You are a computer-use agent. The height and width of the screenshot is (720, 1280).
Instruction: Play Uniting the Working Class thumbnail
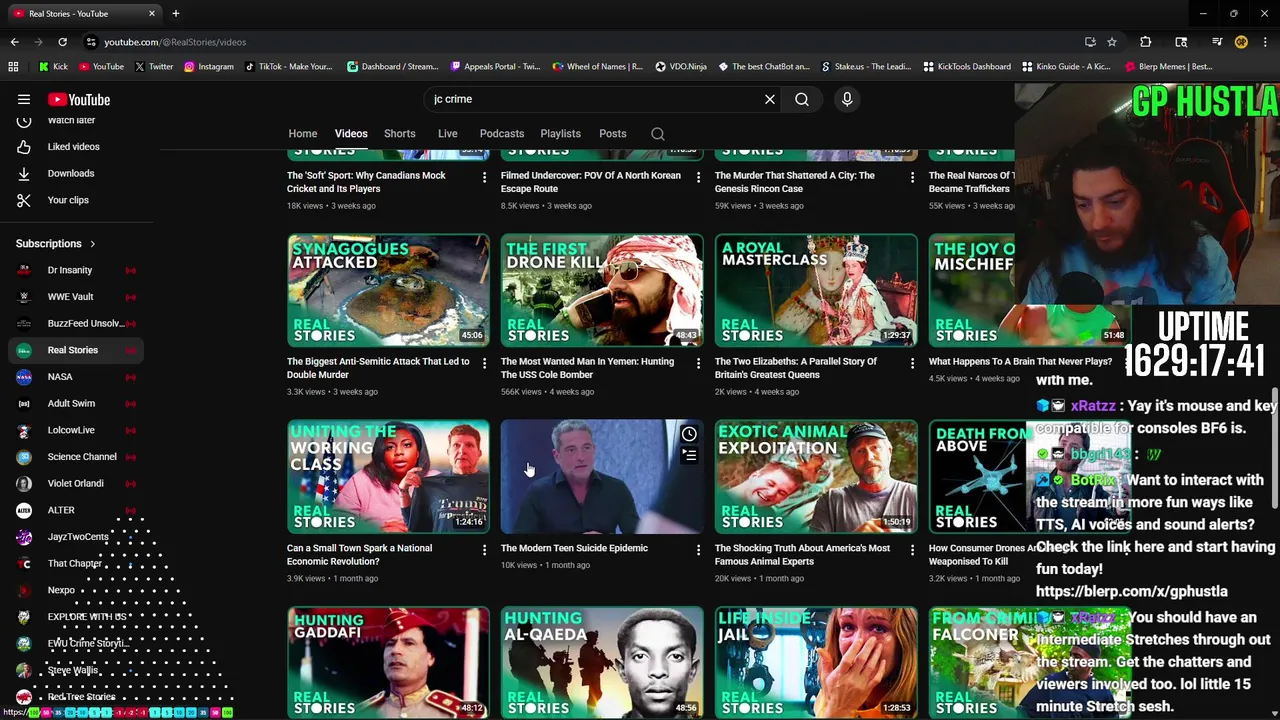pyautogui.click(x=388, y=476)
